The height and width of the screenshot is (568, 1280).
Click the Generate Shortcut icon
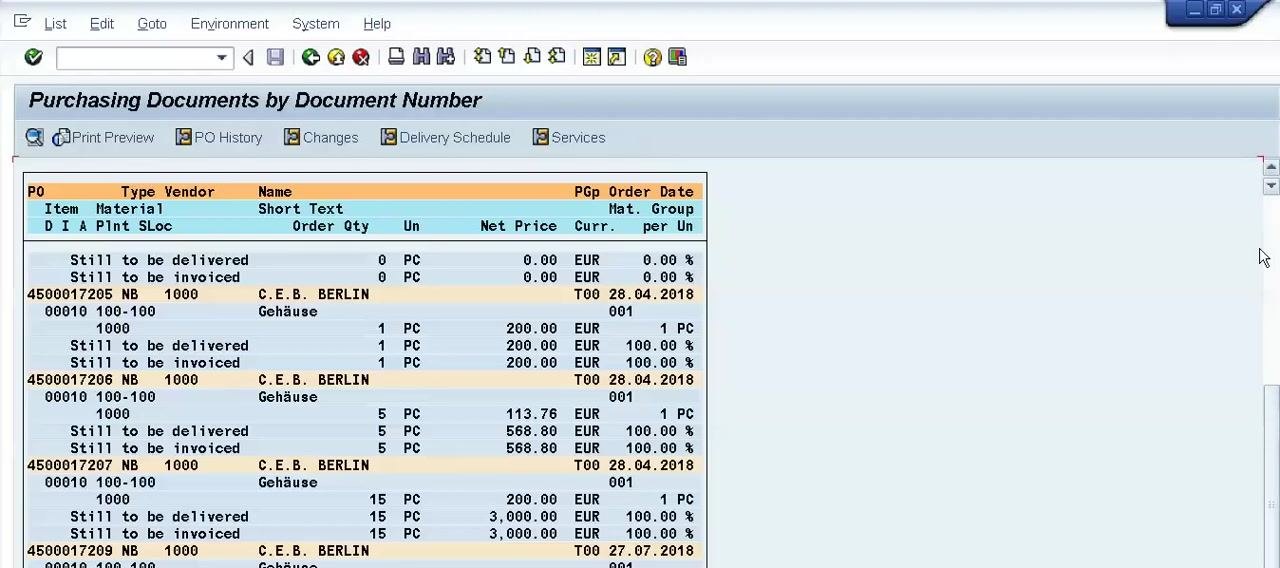coord(617,57)
